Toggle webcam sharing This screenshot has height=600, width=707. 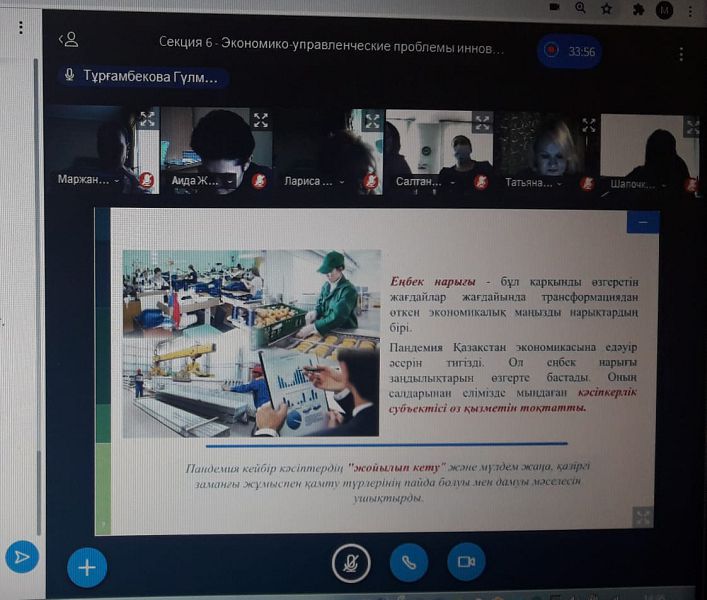[x=465, y=562]
